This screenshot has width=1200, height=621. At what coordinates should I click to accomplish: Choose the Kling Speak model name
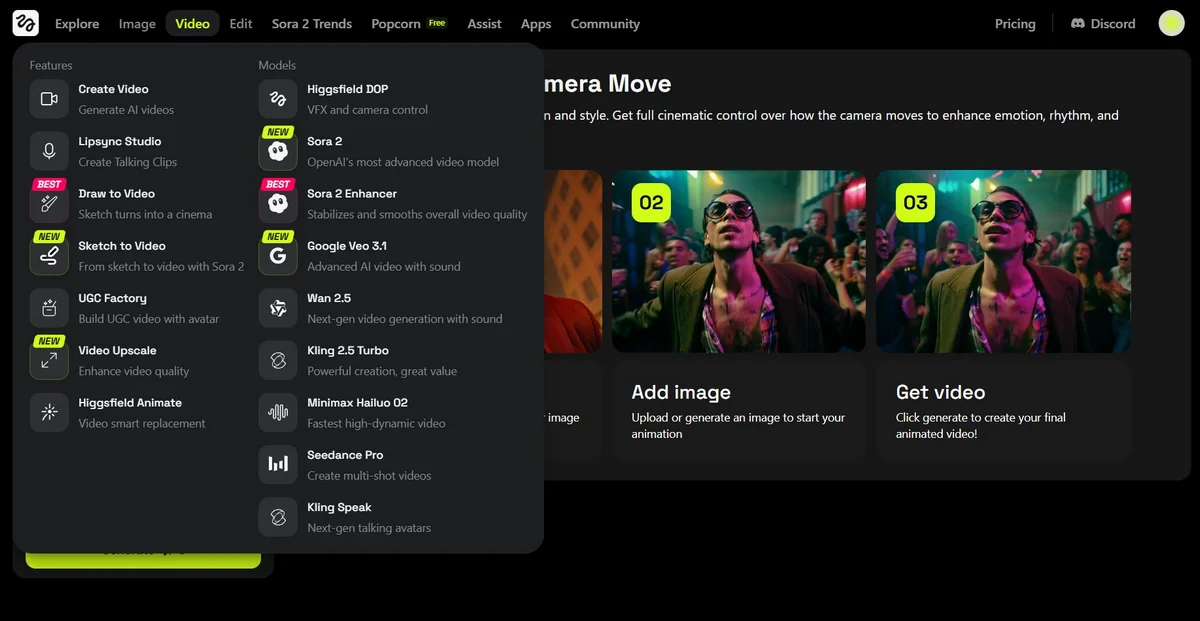(340, 507)
